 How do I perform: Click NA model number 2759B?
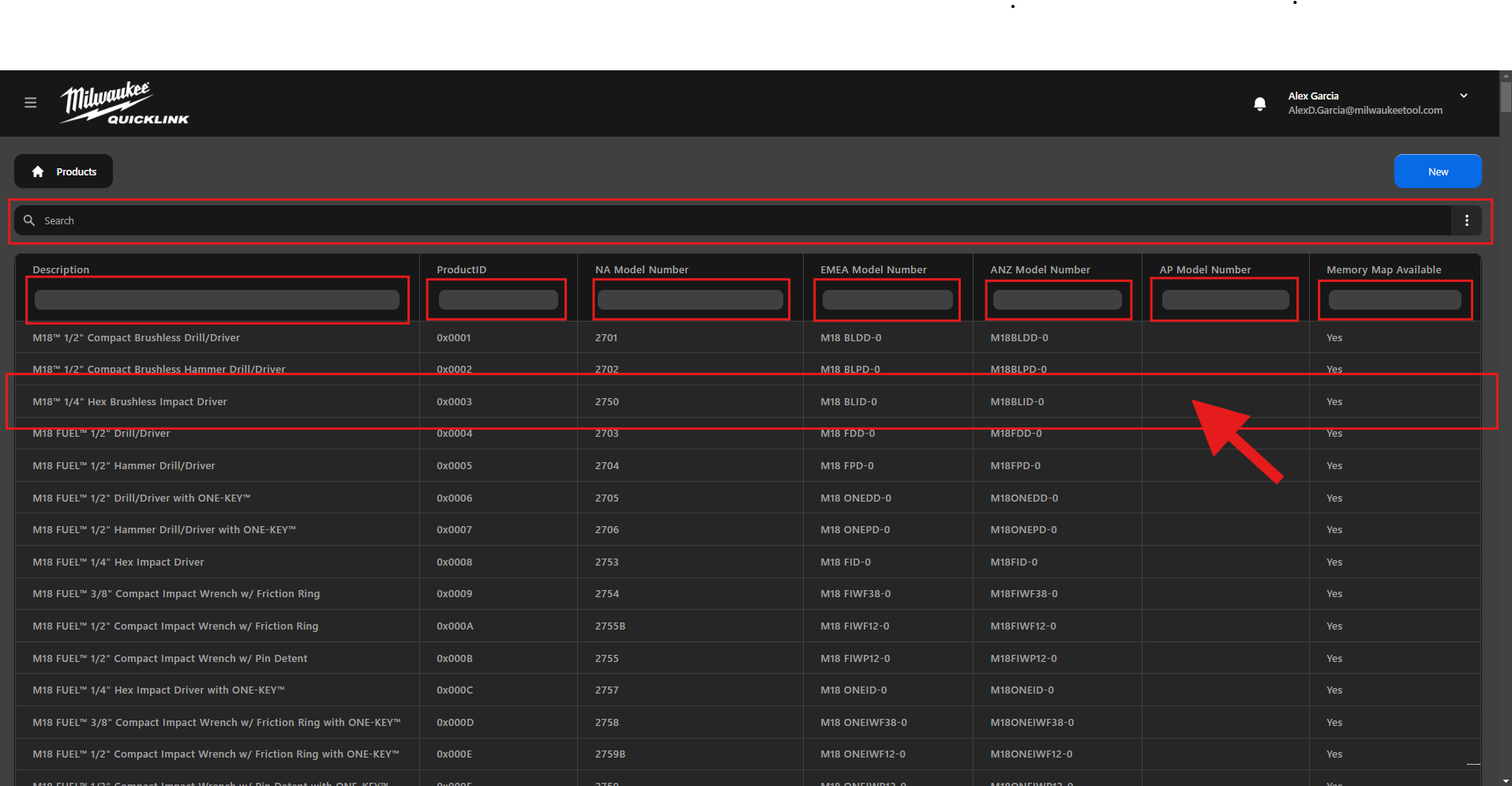coord(610,754)
